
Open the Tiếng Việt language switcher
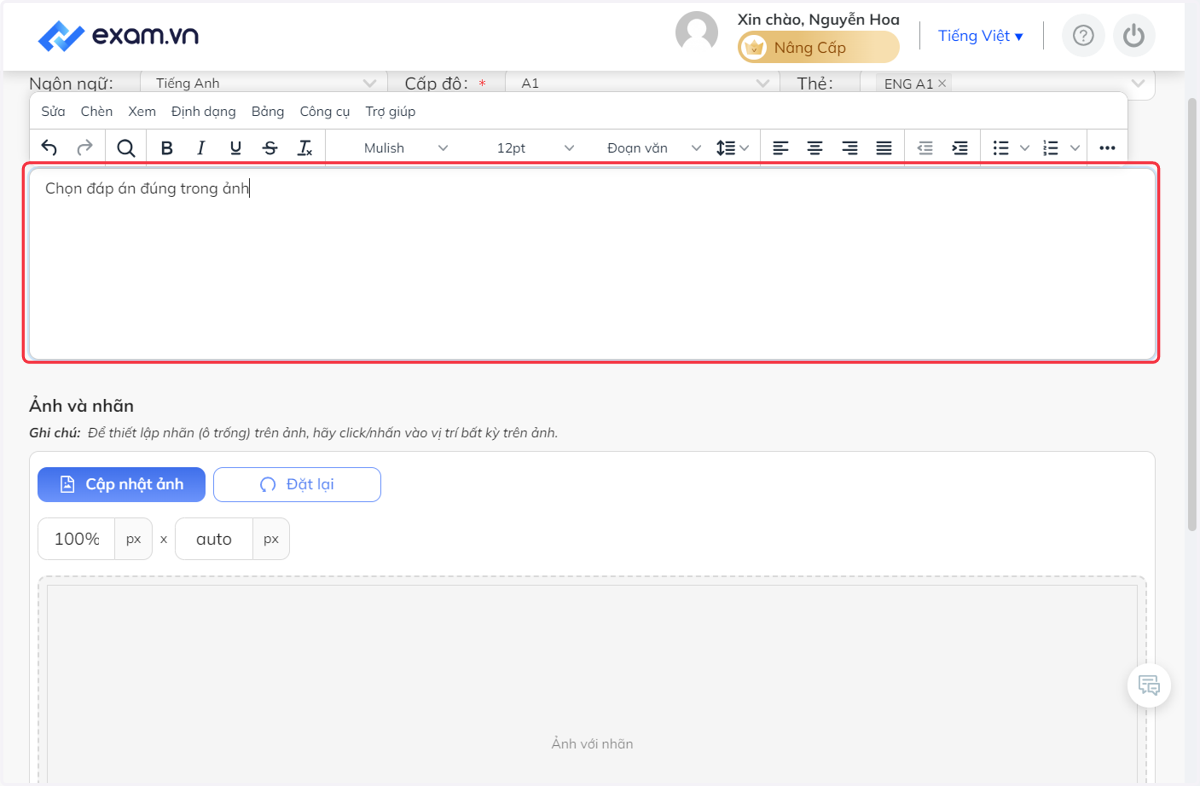tap(980, 36)
